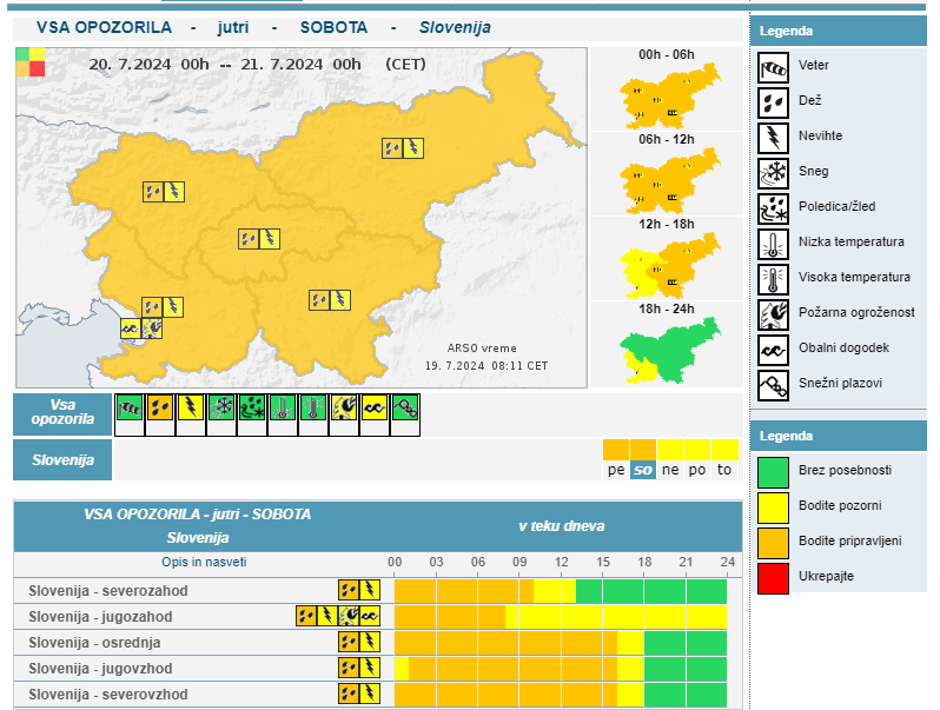940x710 pixels.
Task: Click the thunderstorm icon on northeast map region
Action: click(x=413, y=148)
